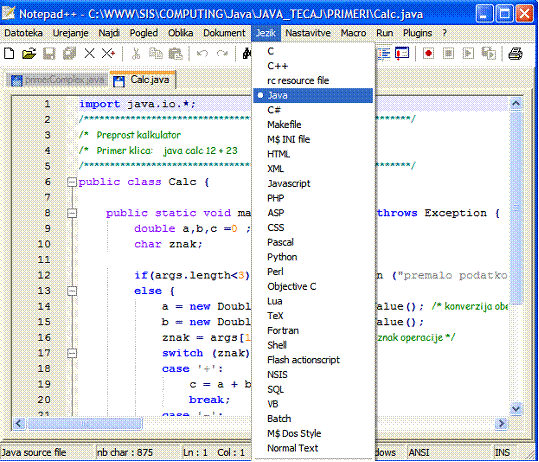Click the Undo arrow icon
This screenshot has width=539, height=462.
tap(202, 54)
